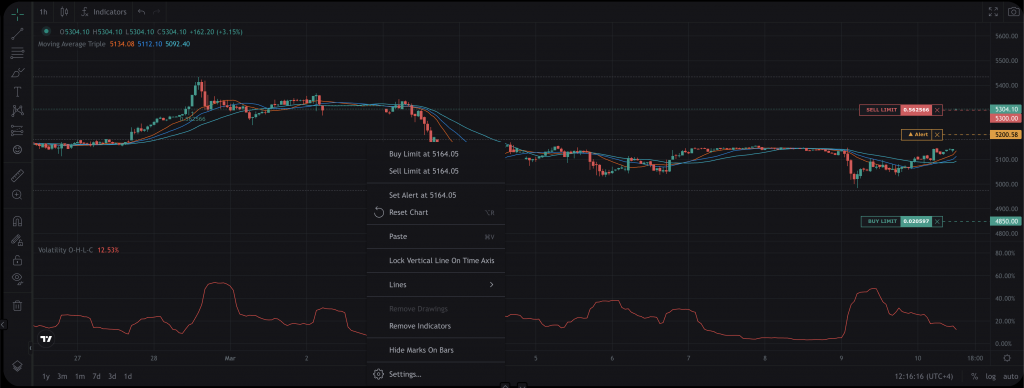Viewport: 1024px width, 388px height.
Task: Select the ruler measure tool
Action: coord(18,175)
